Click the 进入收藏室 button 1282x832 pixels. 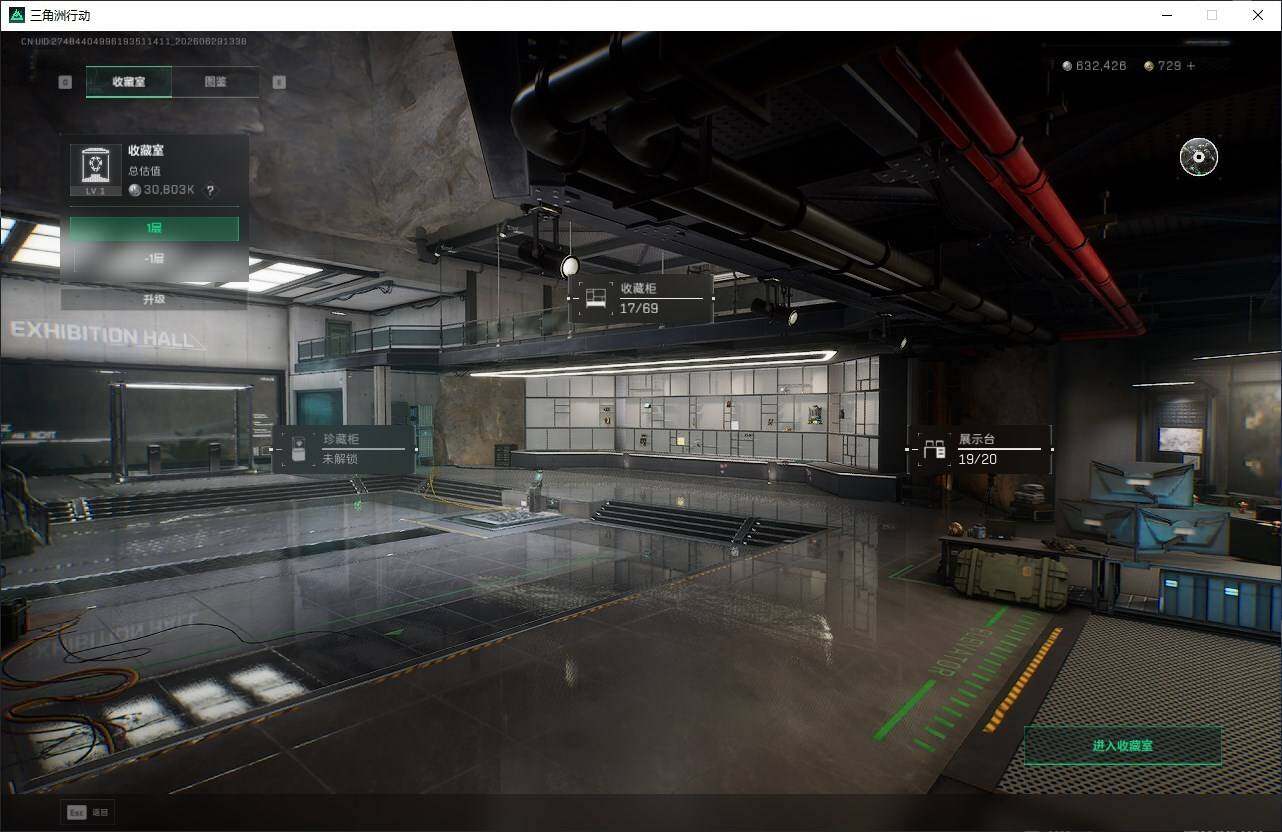click(x=1123, y=746)
